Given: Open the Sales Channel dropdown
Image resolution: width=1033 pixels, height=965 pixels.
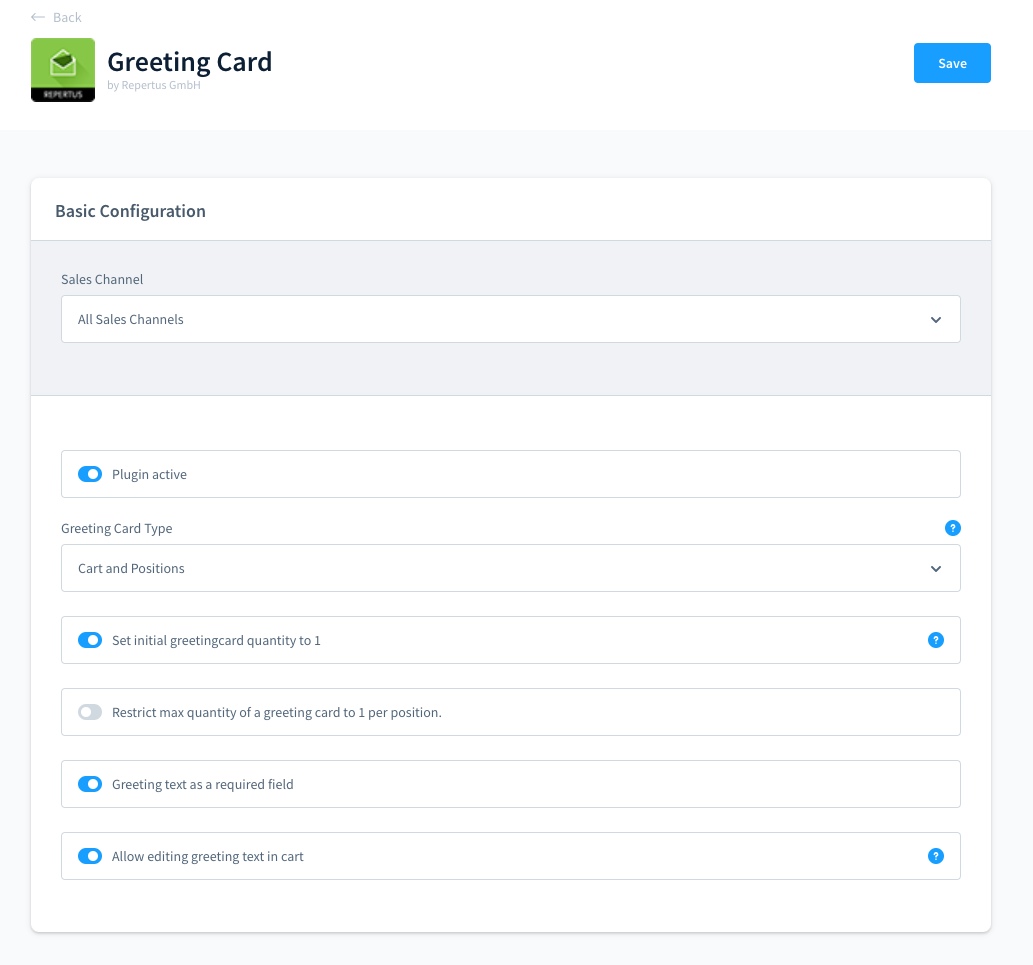Looking at the screenshot, I should (511, 319).
